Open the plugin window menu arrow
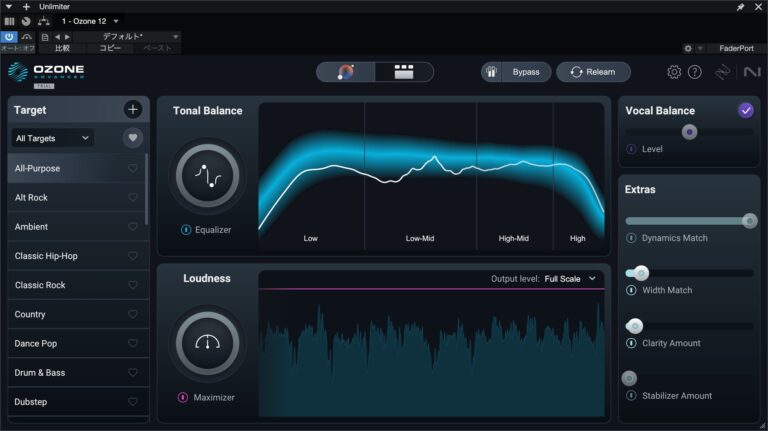 click(x=8, y=7)
